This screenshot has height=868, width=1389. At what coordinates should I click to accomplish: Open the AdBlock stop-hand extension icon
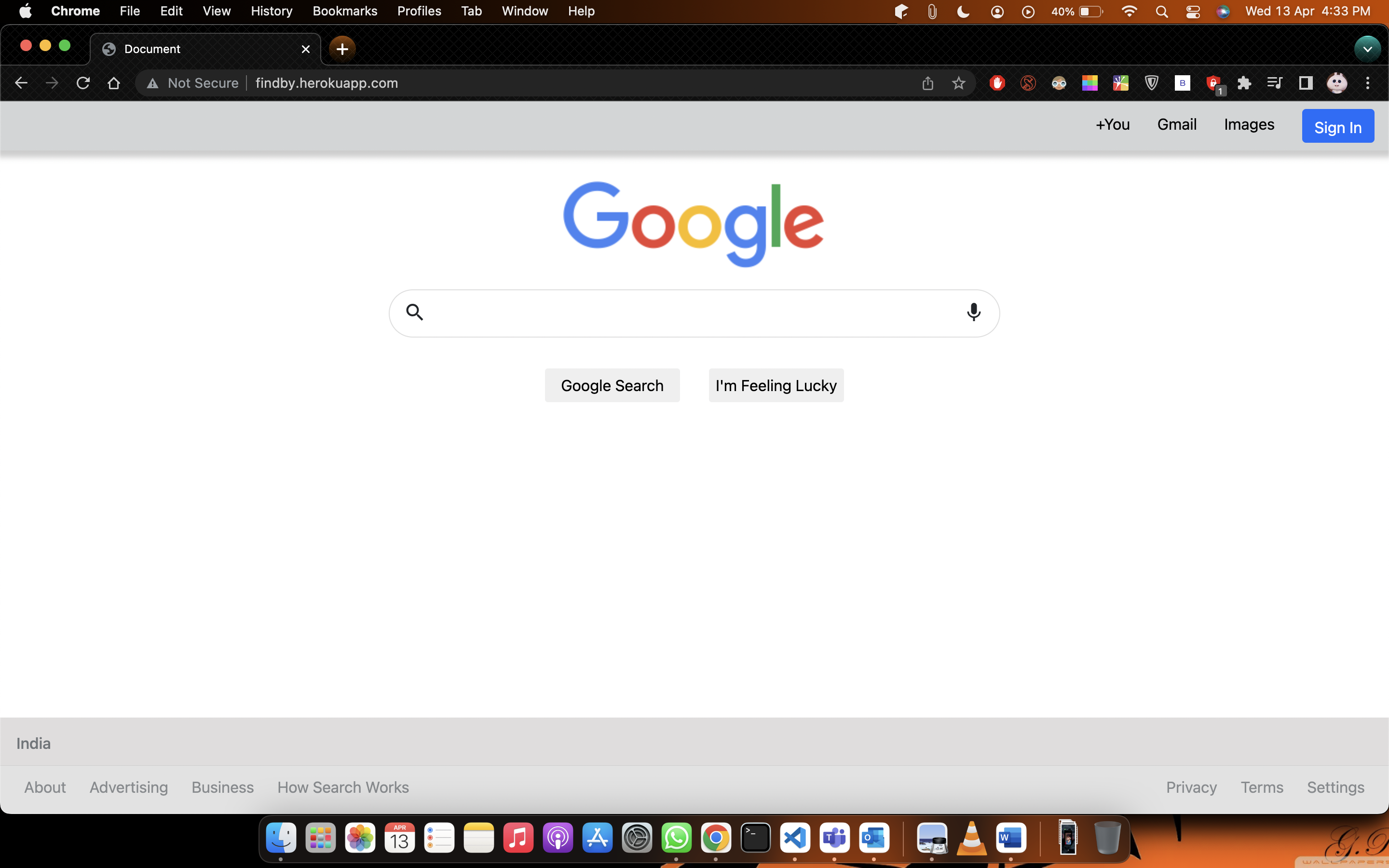coord(997,83)
